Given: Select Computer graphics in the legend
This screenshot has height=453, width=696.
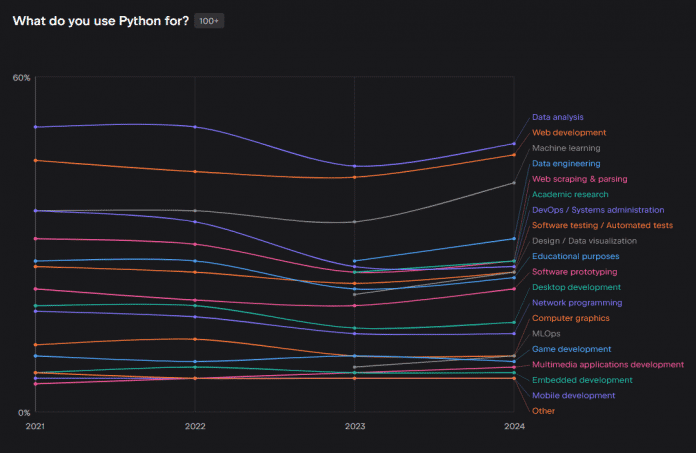Looking at the screenshot, I should tap(571, 318).
